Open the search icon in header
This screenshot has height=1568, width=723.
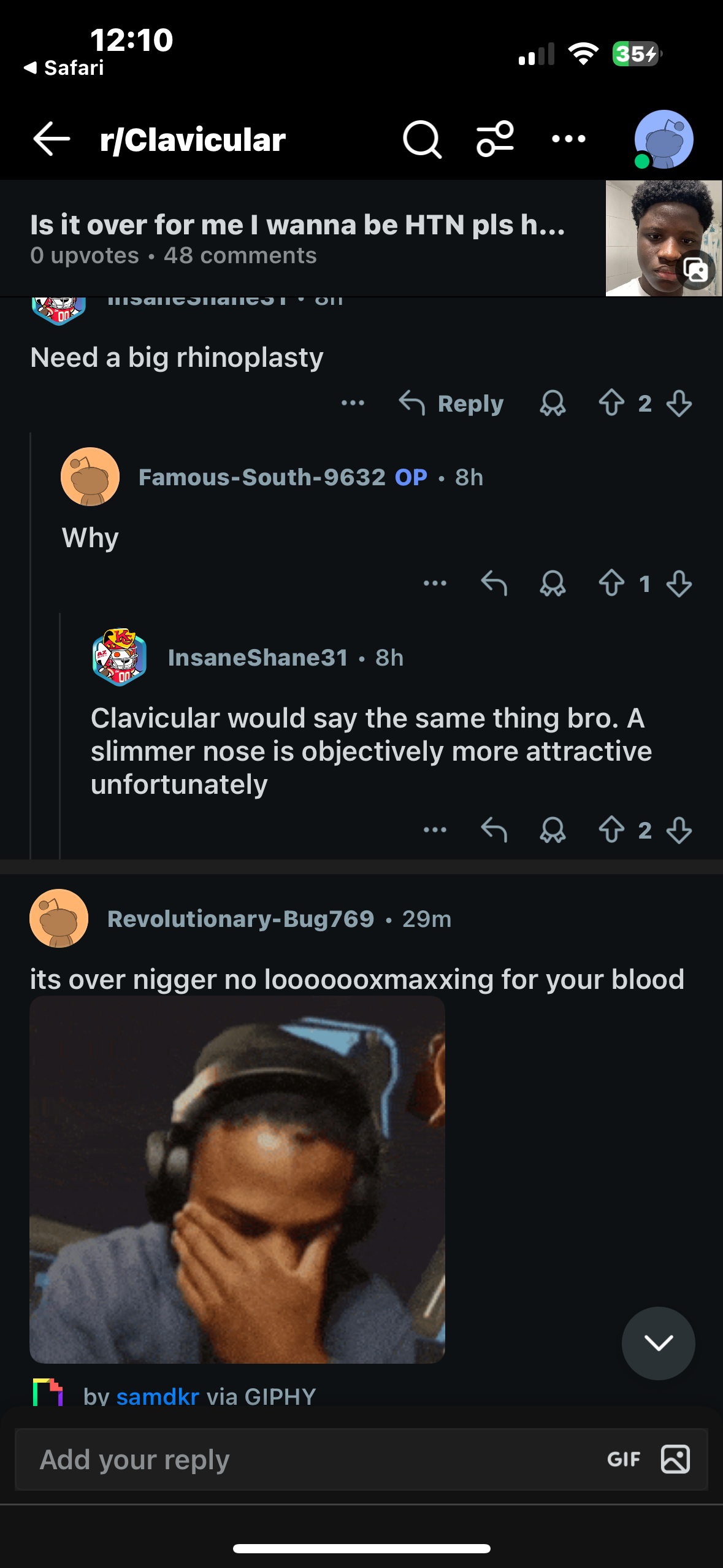pos(422,139)
